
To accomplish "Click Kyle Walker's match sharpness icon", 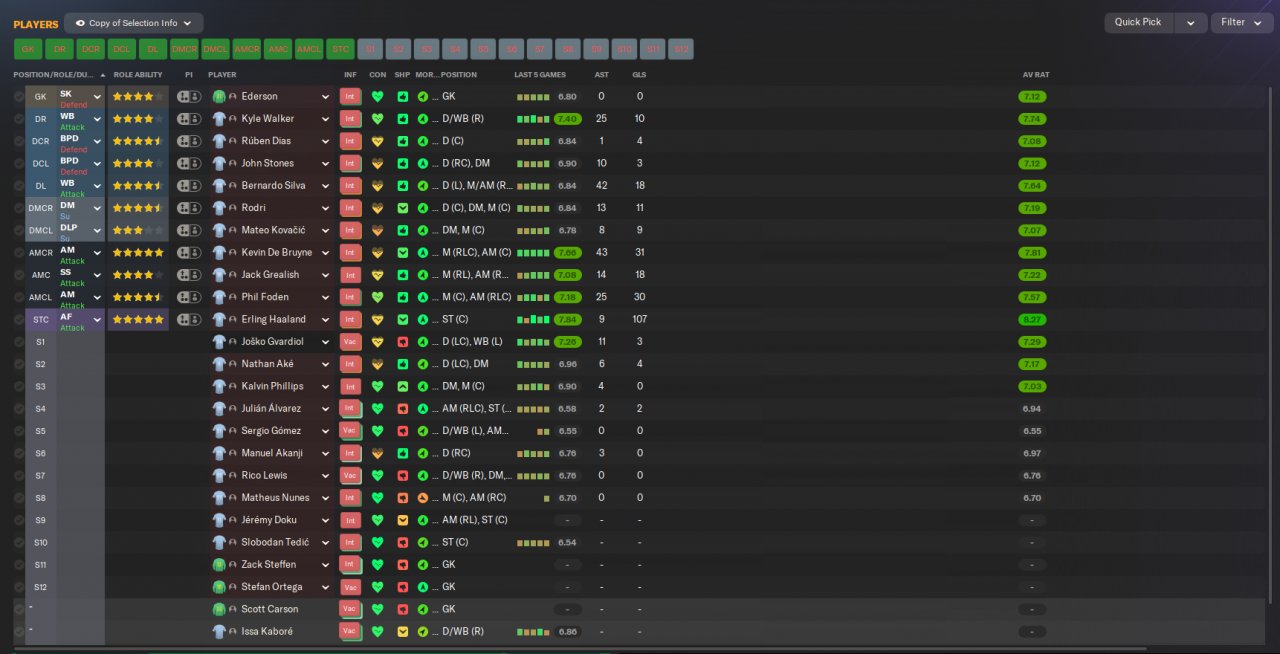I will 402,119.
